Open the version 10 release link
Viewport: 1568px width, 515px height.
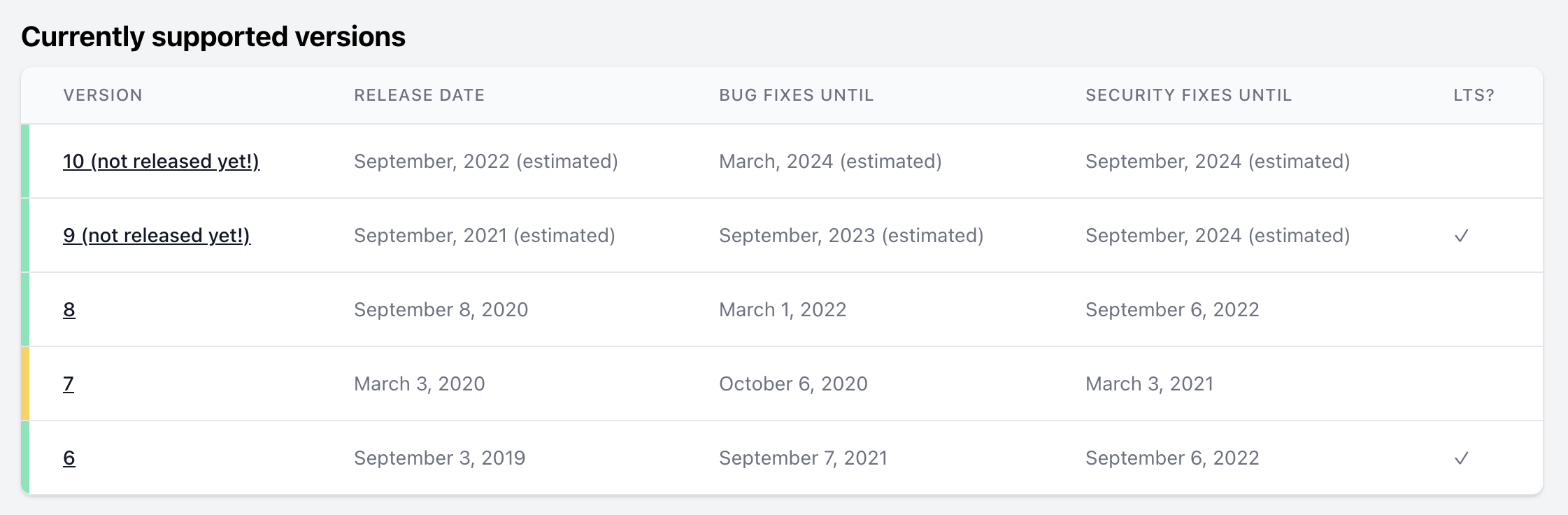tap(161, 161)
